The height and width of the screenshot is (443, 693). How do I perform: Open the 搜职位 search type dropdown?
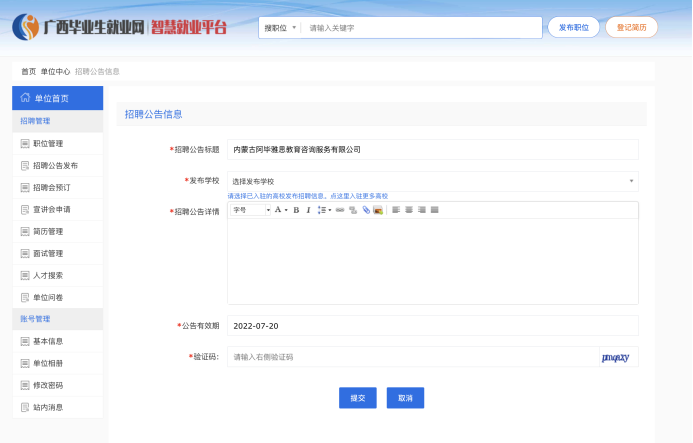point(280,28)
